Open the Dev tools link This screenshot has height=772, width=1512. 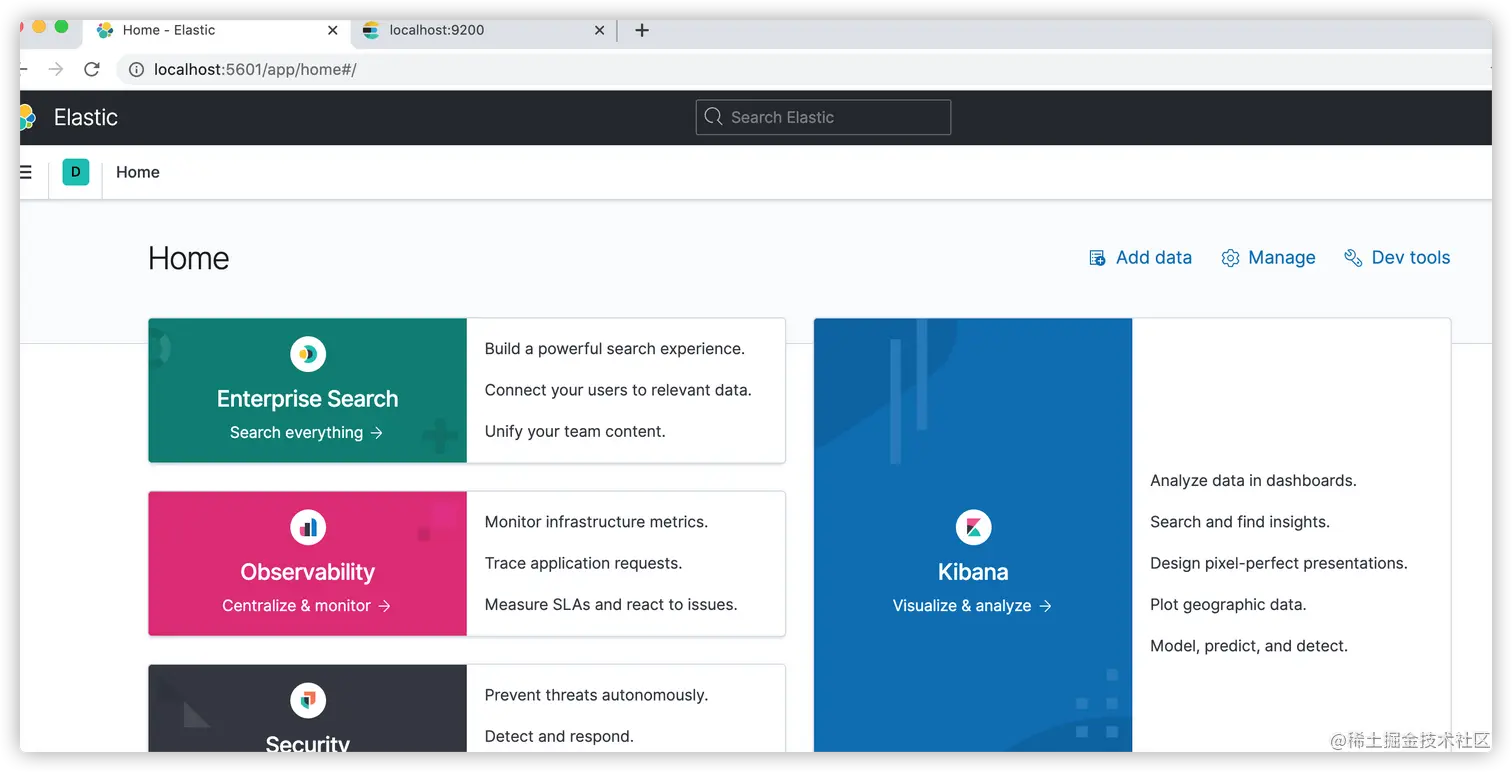pyautogui.click(x=1397, y=258)
